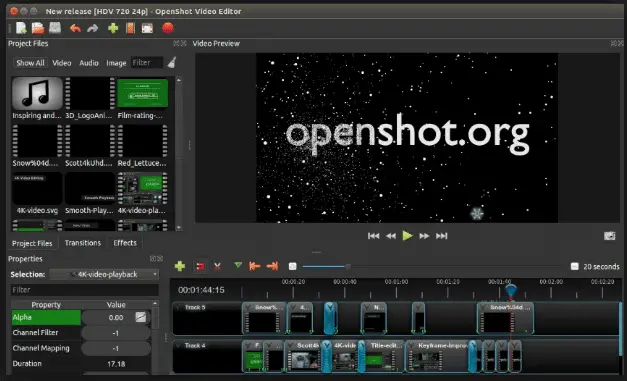Create a new project via toolbar icon

click(21, 28)
